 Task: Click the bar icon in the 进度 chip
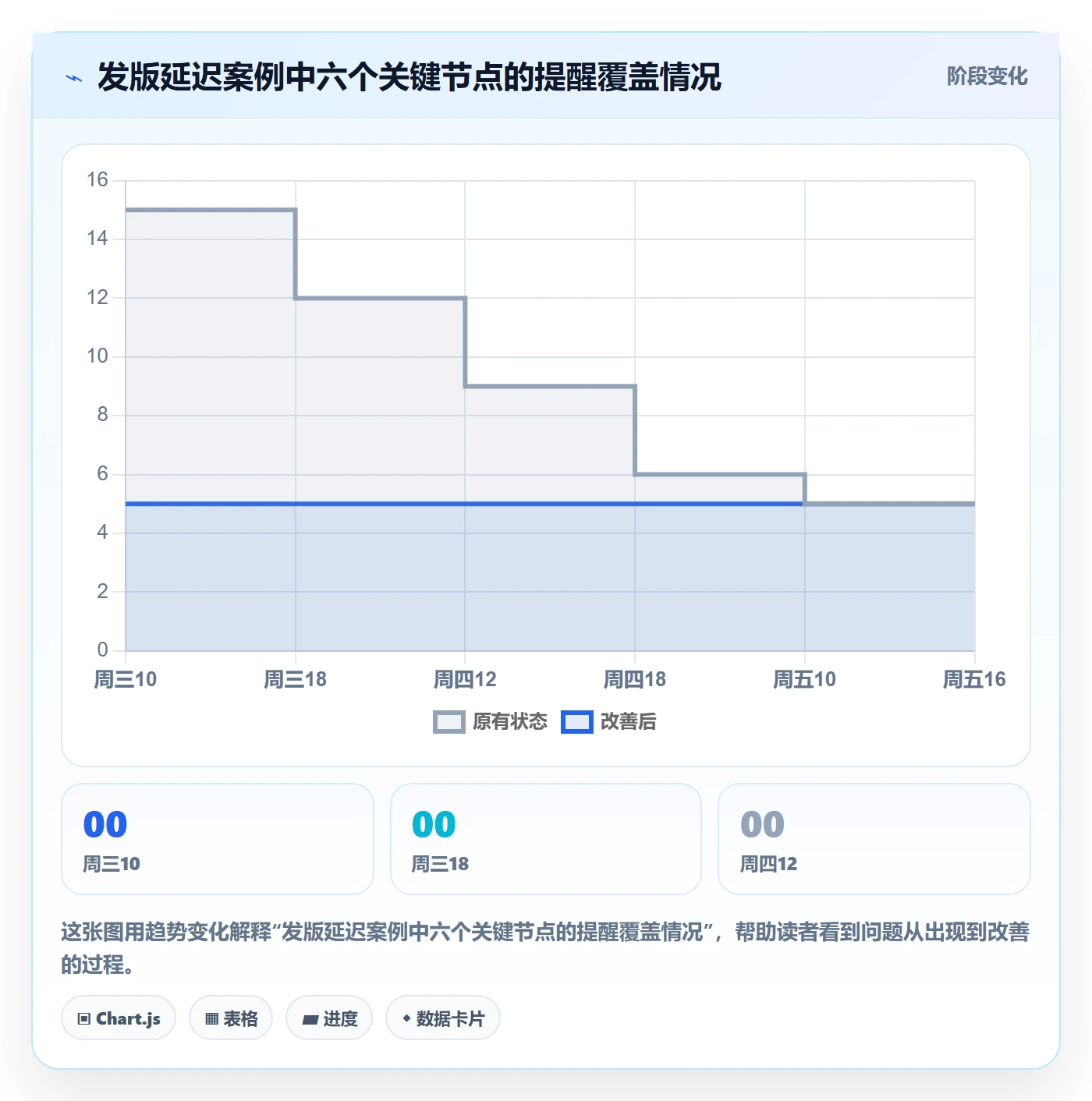(310, 1019)
